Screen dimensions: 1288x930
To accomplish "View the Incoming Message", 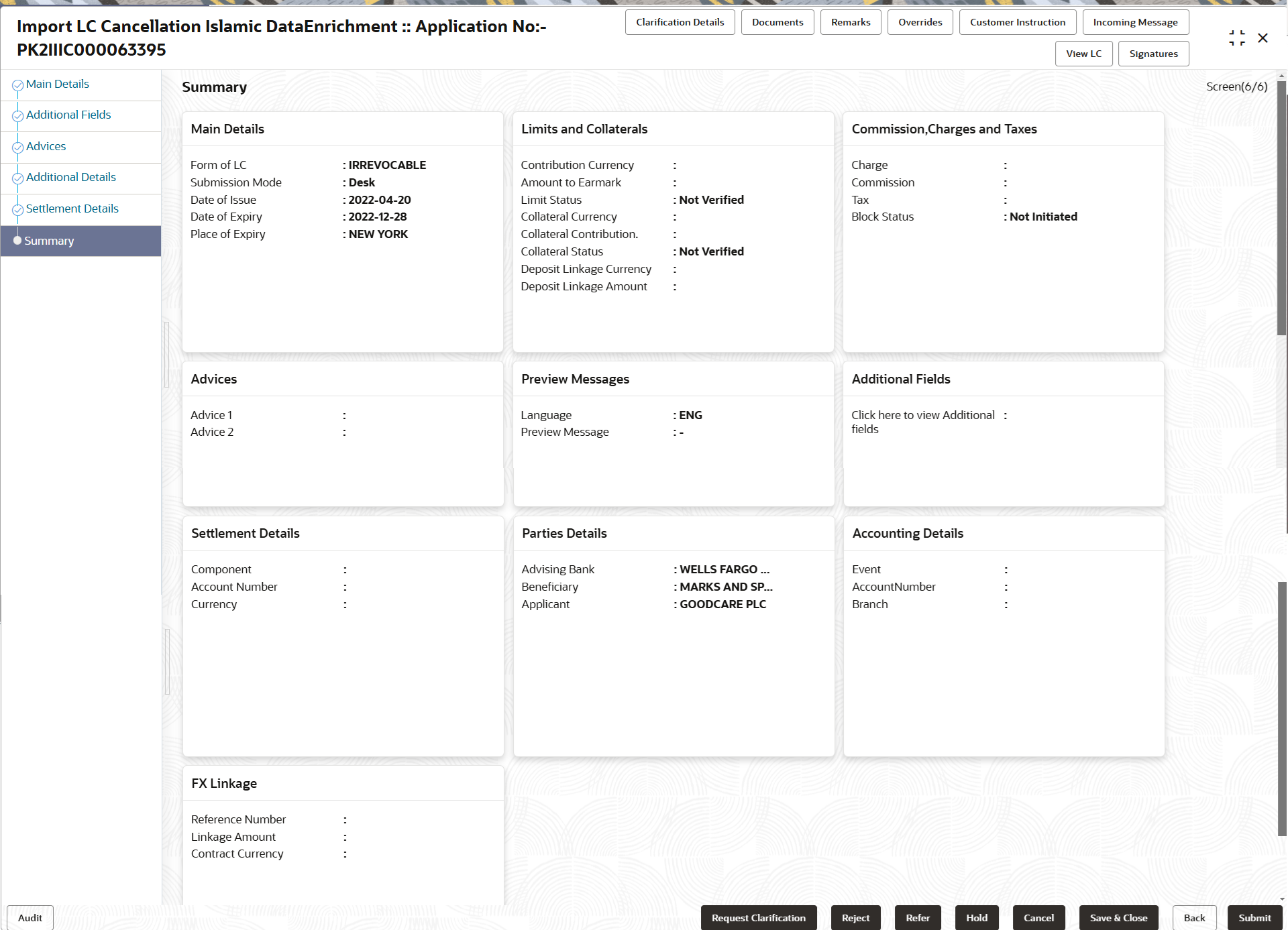I will [x=1135, y=21].
